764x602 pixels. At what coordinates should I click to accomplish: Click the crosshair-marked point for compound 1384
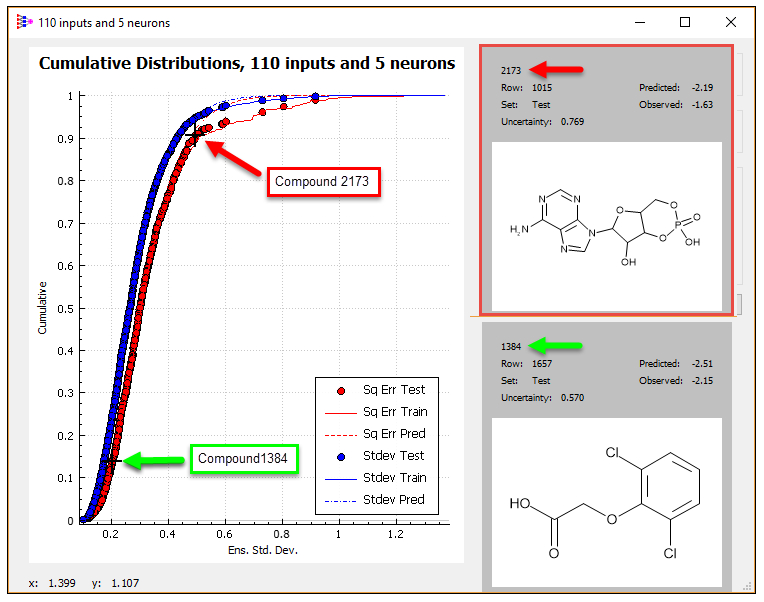point(112,461)
